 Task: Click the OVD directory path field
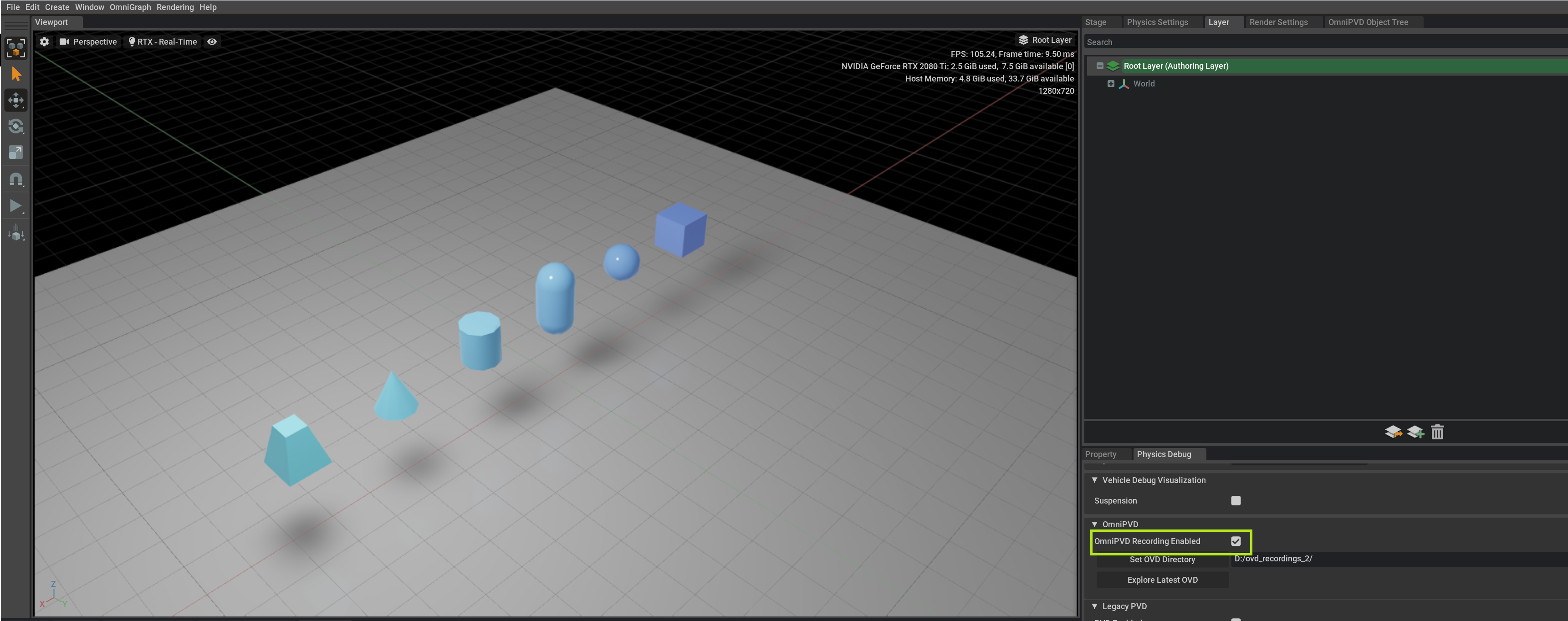click(1399, 559)
